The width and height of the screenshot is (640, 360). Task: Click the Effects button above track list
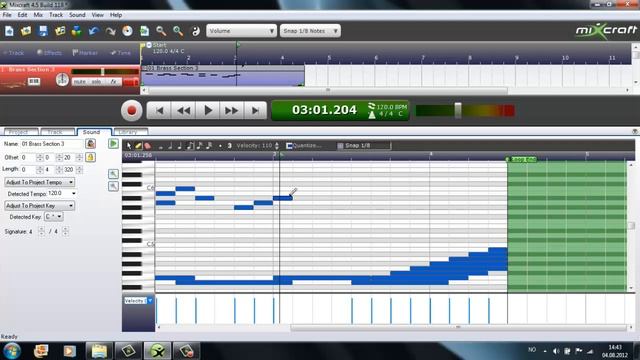point(49,53)
